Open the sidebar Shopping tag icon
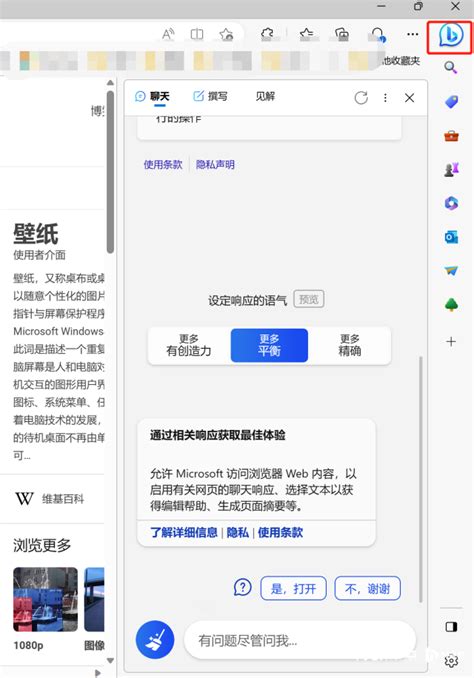 click(451, 102)
